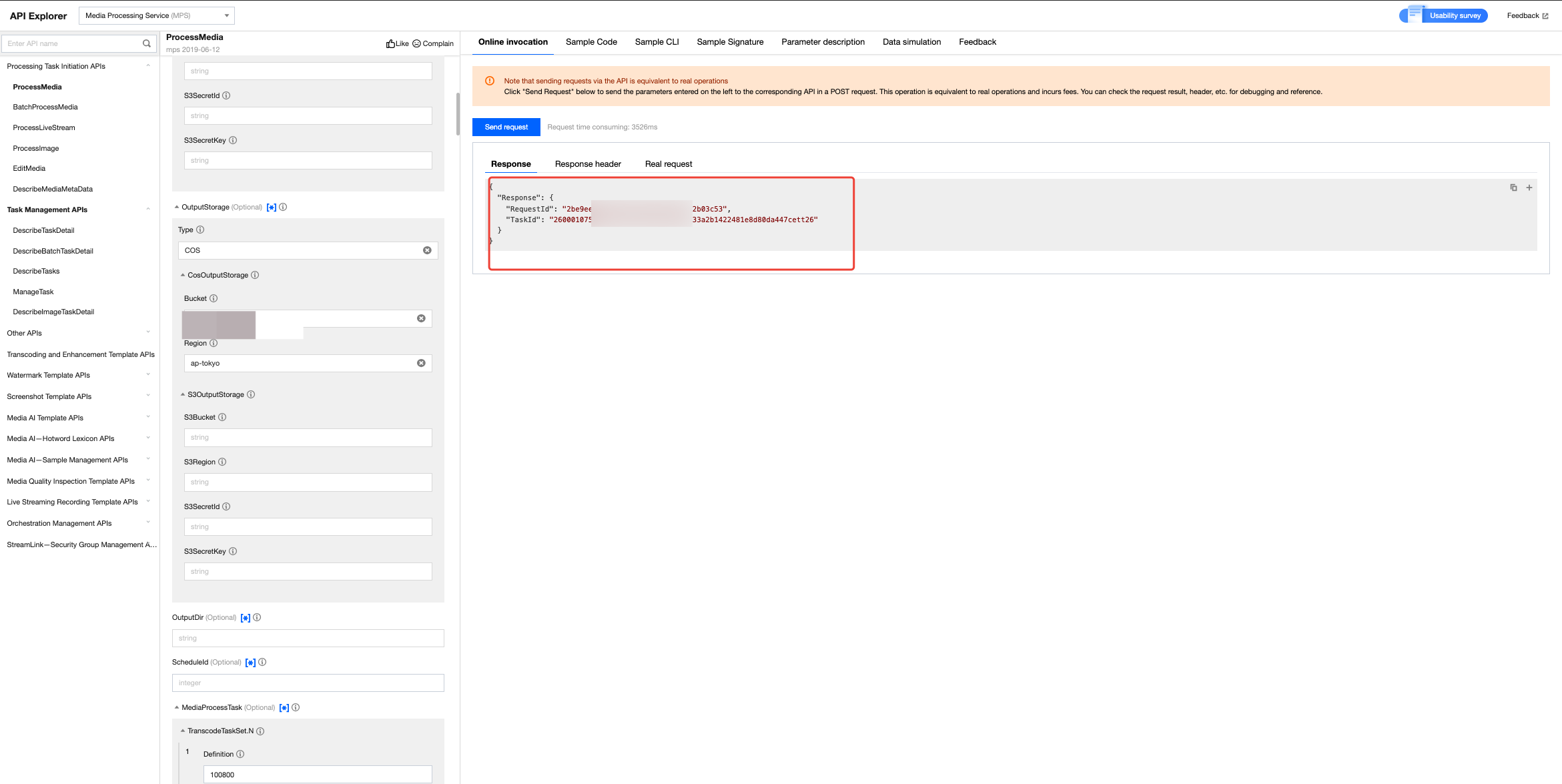The width and height of the screenshot is (1562, 784).
Task: Clear the ap-tokyo Region value
Action: [421, 364]
